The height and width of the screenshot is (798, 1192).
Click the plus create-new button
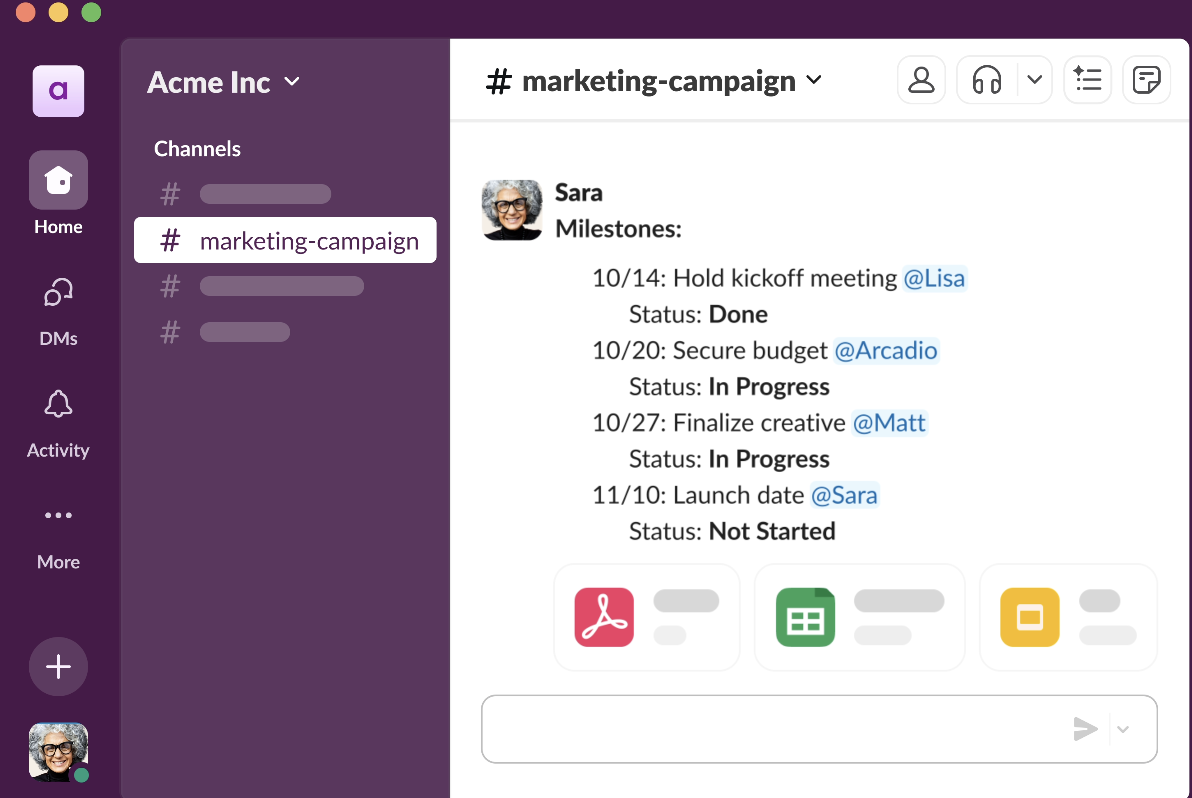58,667
